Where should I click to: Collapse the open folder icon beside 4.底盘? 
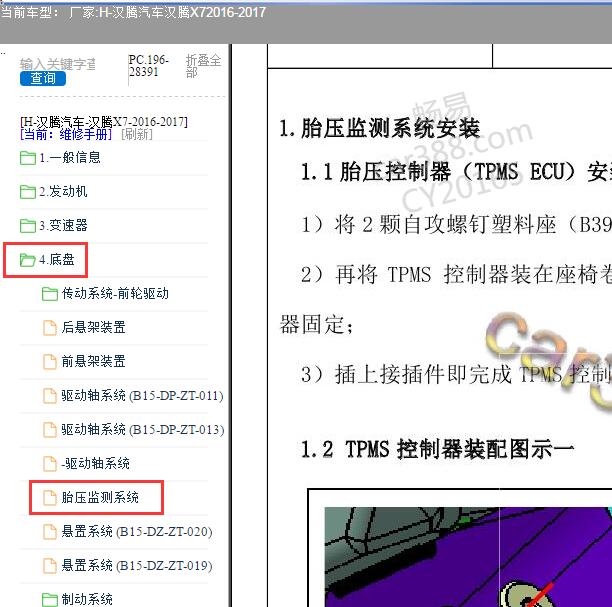[28, 260]
